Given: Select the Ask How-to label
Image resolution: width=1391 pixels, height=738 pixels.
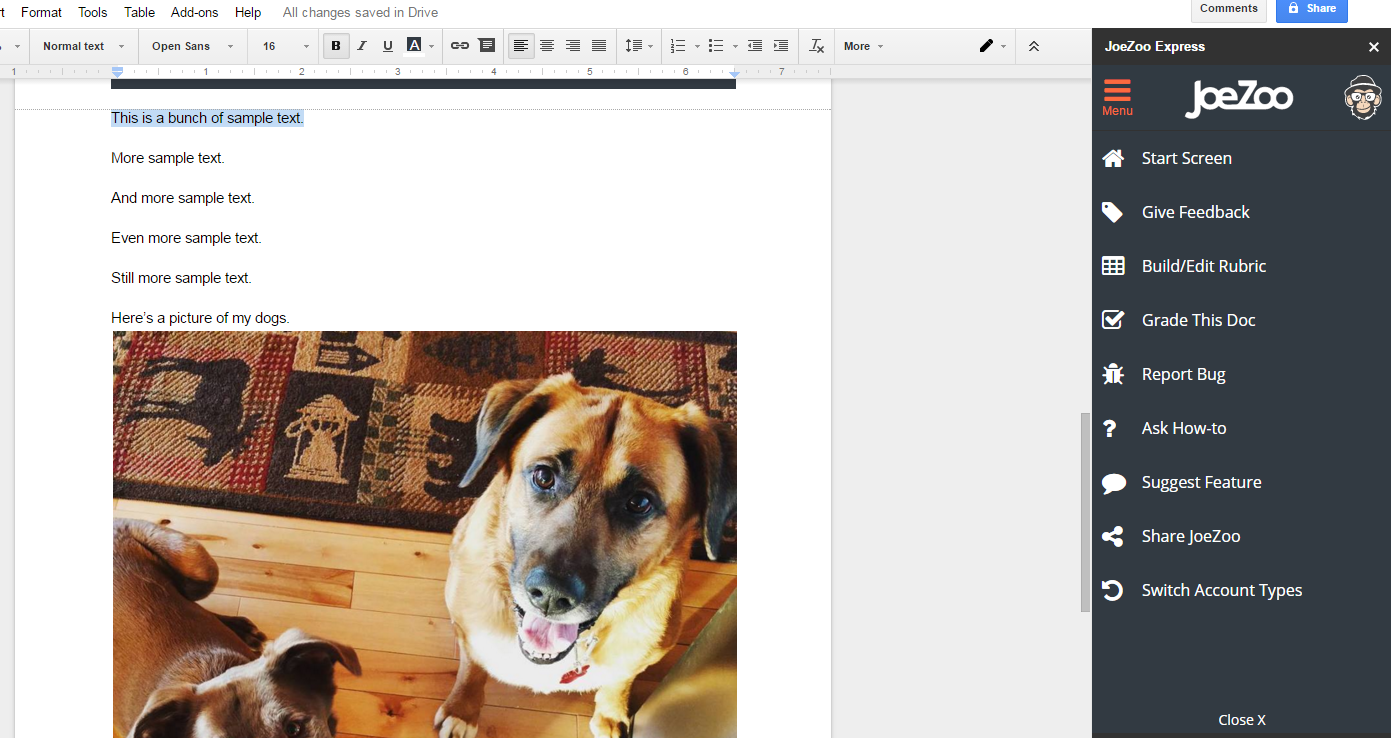Looking at the screenshot, I should [x=1184, y=428].
